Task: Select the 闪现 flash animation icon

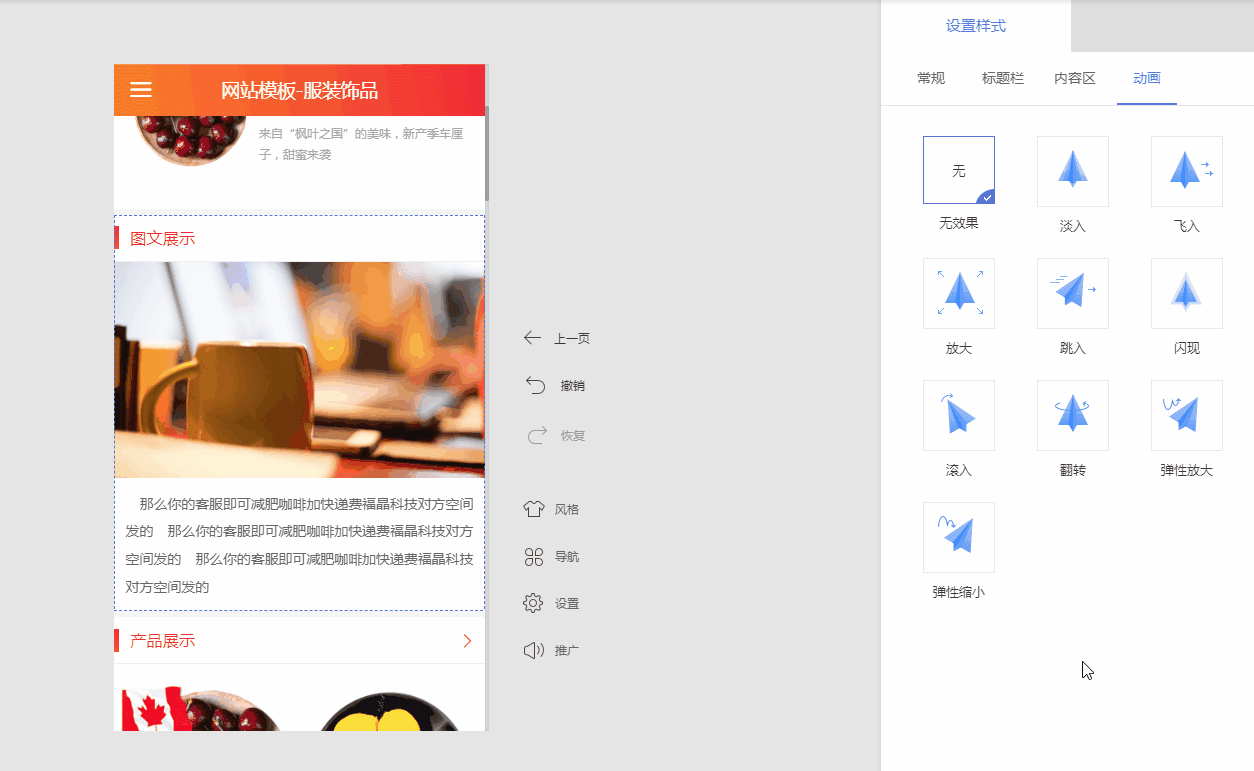Action: (x=1187, y=293)
